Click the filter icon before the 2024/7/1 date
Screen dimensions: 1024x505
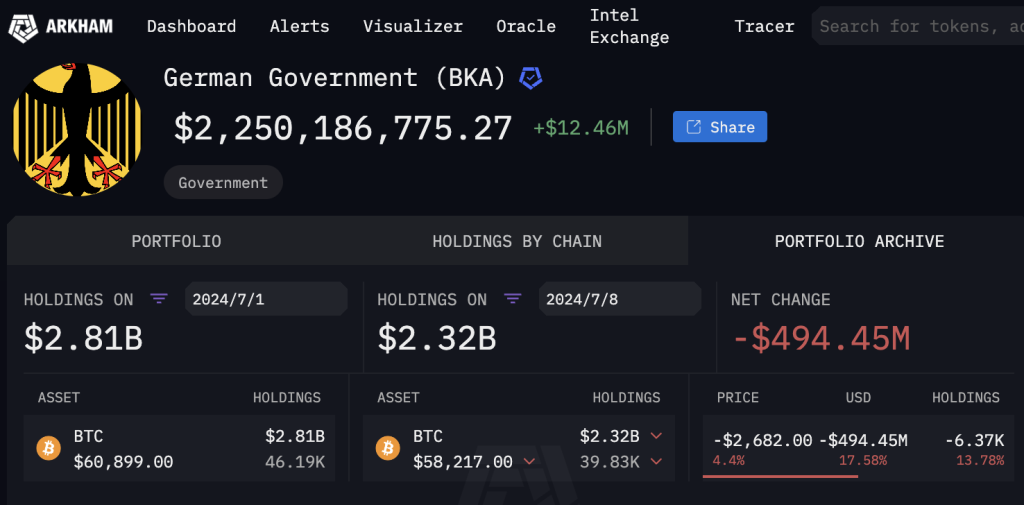(x=159, y=299)
